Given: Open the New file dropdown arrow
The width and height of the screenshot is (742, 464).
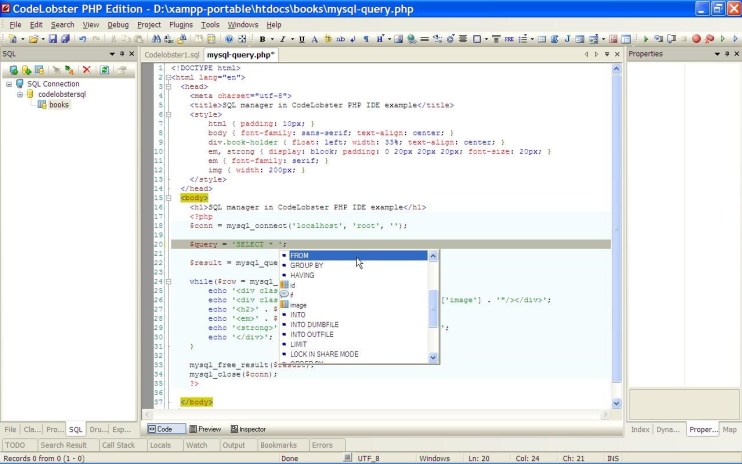Looking at the screenshot, I should (x=22, y=39).
